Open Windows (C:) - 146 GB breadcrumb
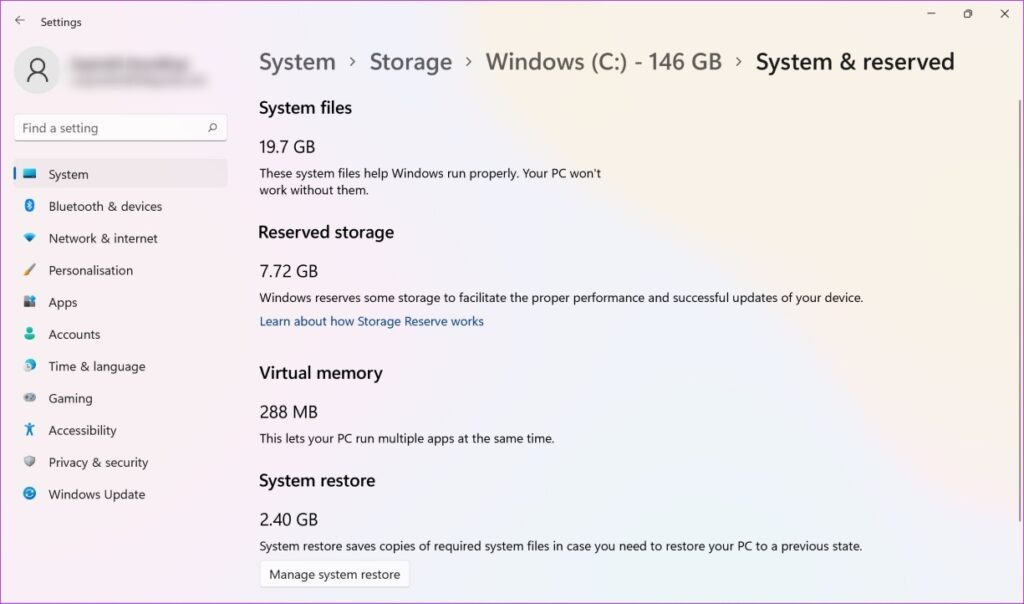Screen dimensions: 1024x604 pyautogui.click(x=603, y=62)
